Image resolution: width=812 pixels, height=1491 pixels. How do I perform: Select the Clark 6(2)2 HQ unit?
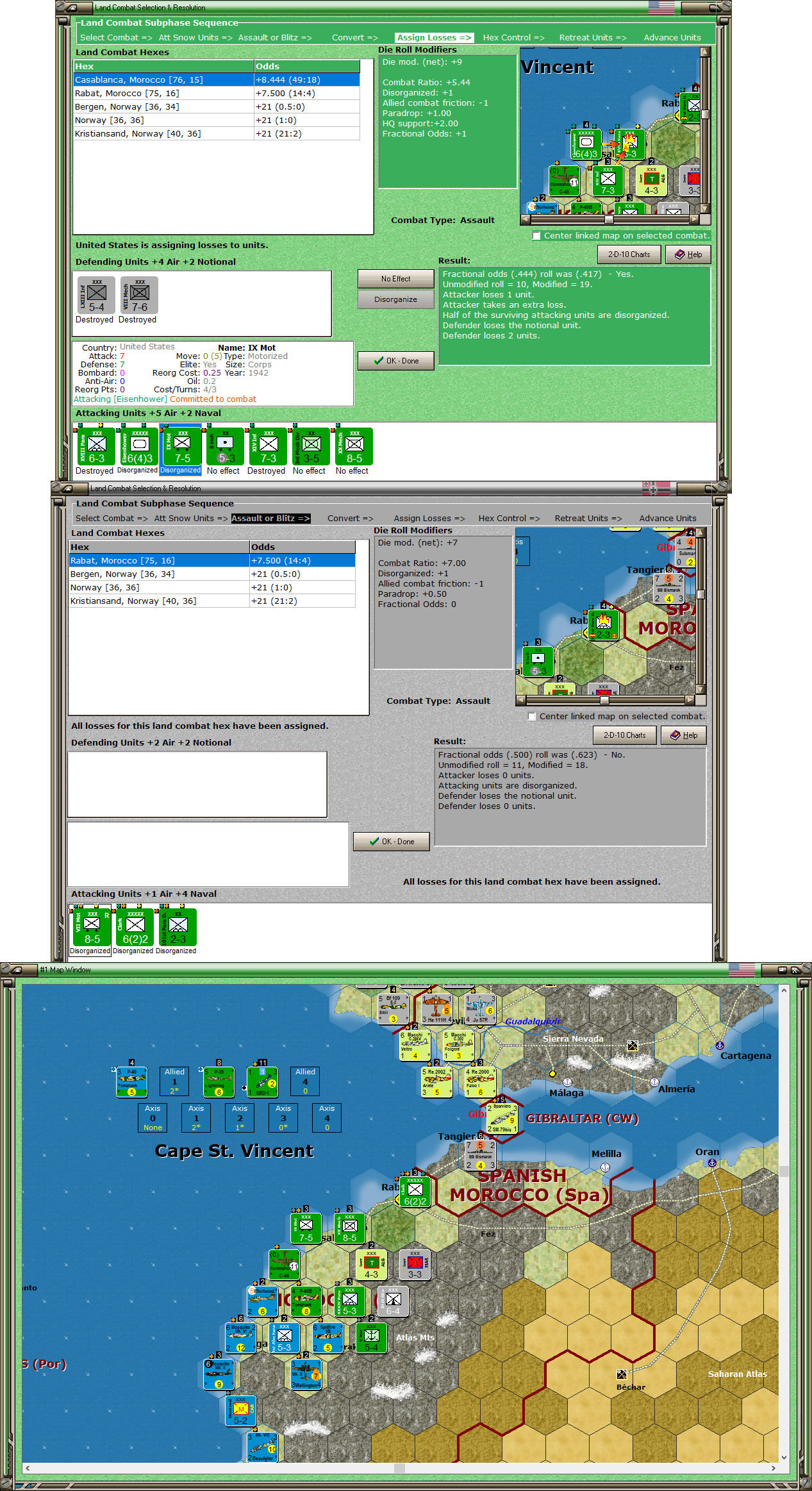135,927
